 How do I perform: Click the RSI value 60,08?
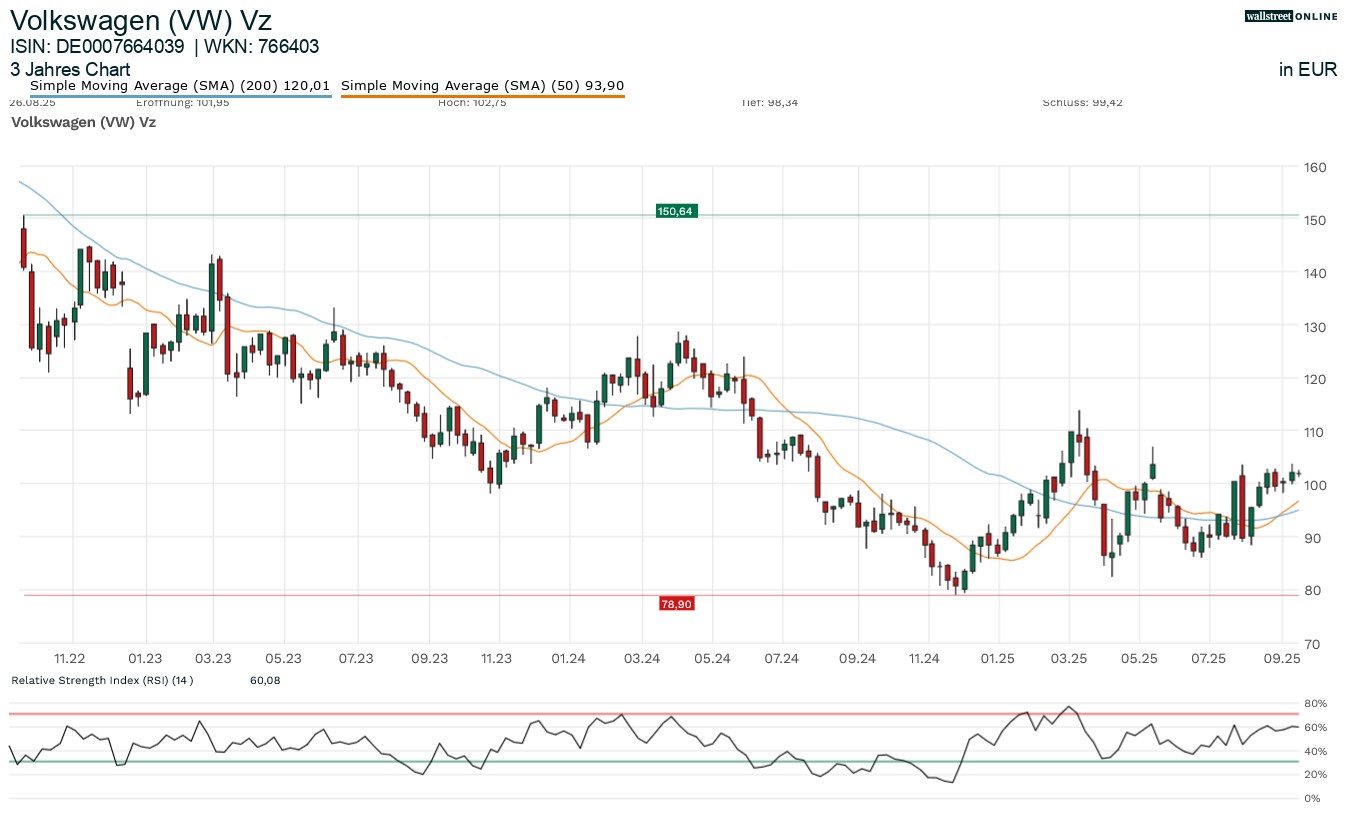265,680
